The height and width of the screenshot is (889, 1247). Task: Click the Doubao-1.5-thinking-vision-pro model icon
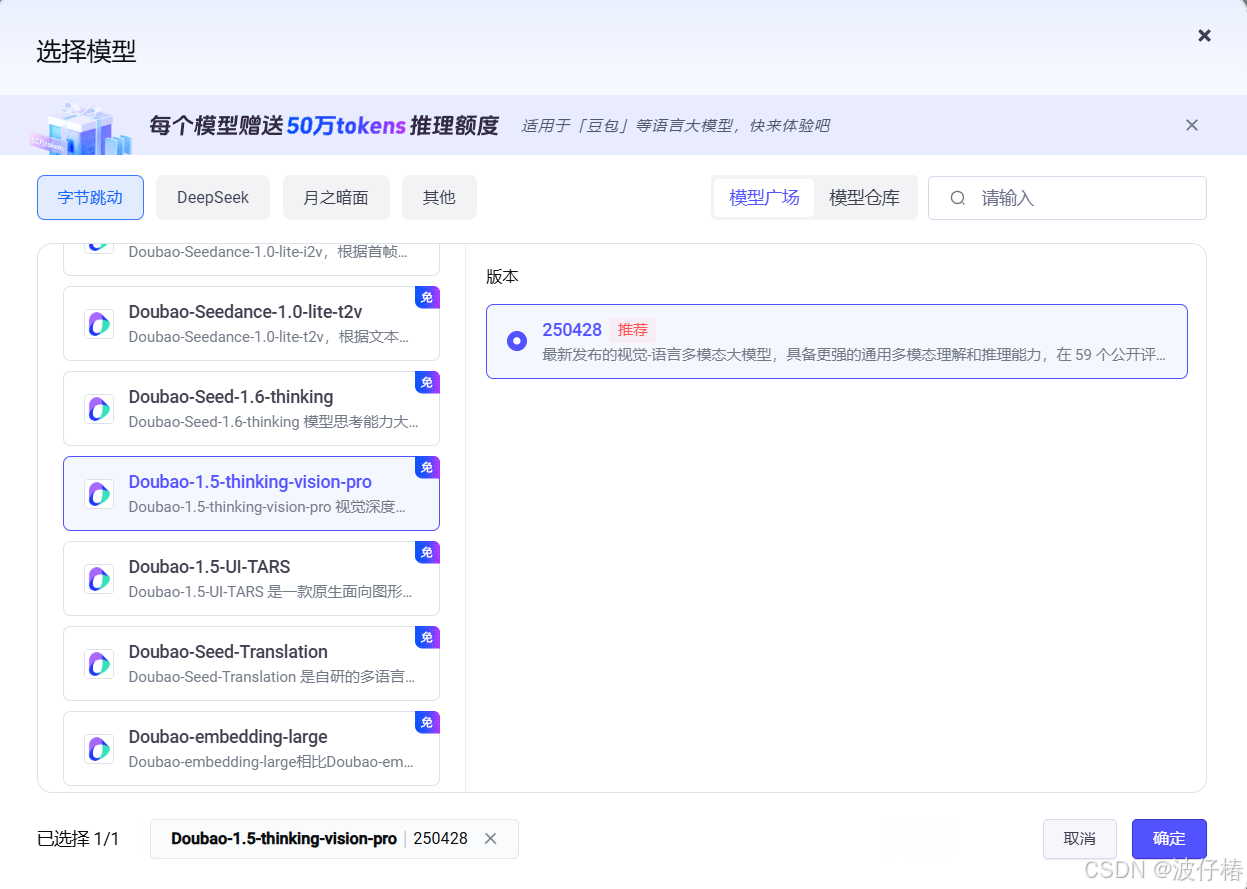[x=99, y=493]
